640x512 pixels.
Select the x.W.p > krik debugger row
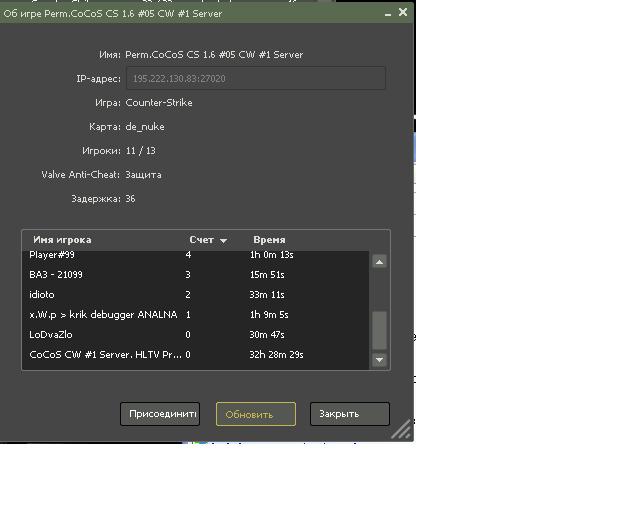coord(196,314)
